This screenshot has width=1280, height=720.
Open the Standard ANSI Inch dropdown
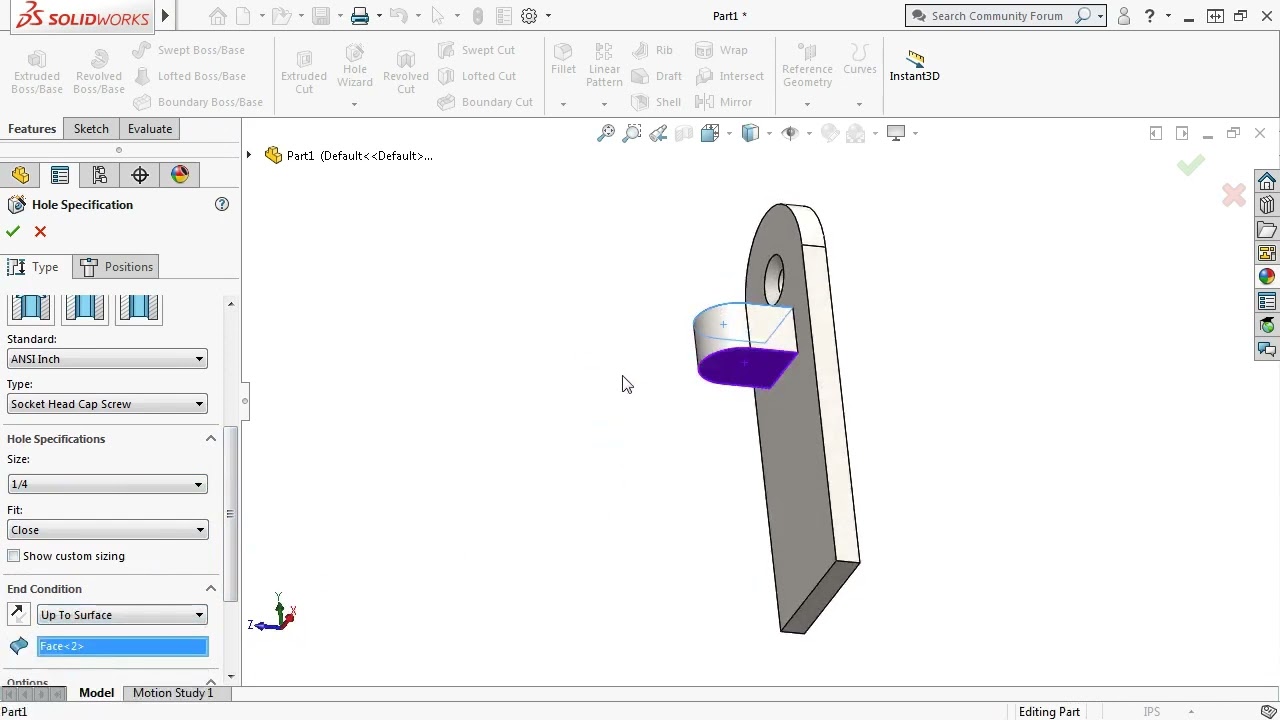tap(107, 359)
